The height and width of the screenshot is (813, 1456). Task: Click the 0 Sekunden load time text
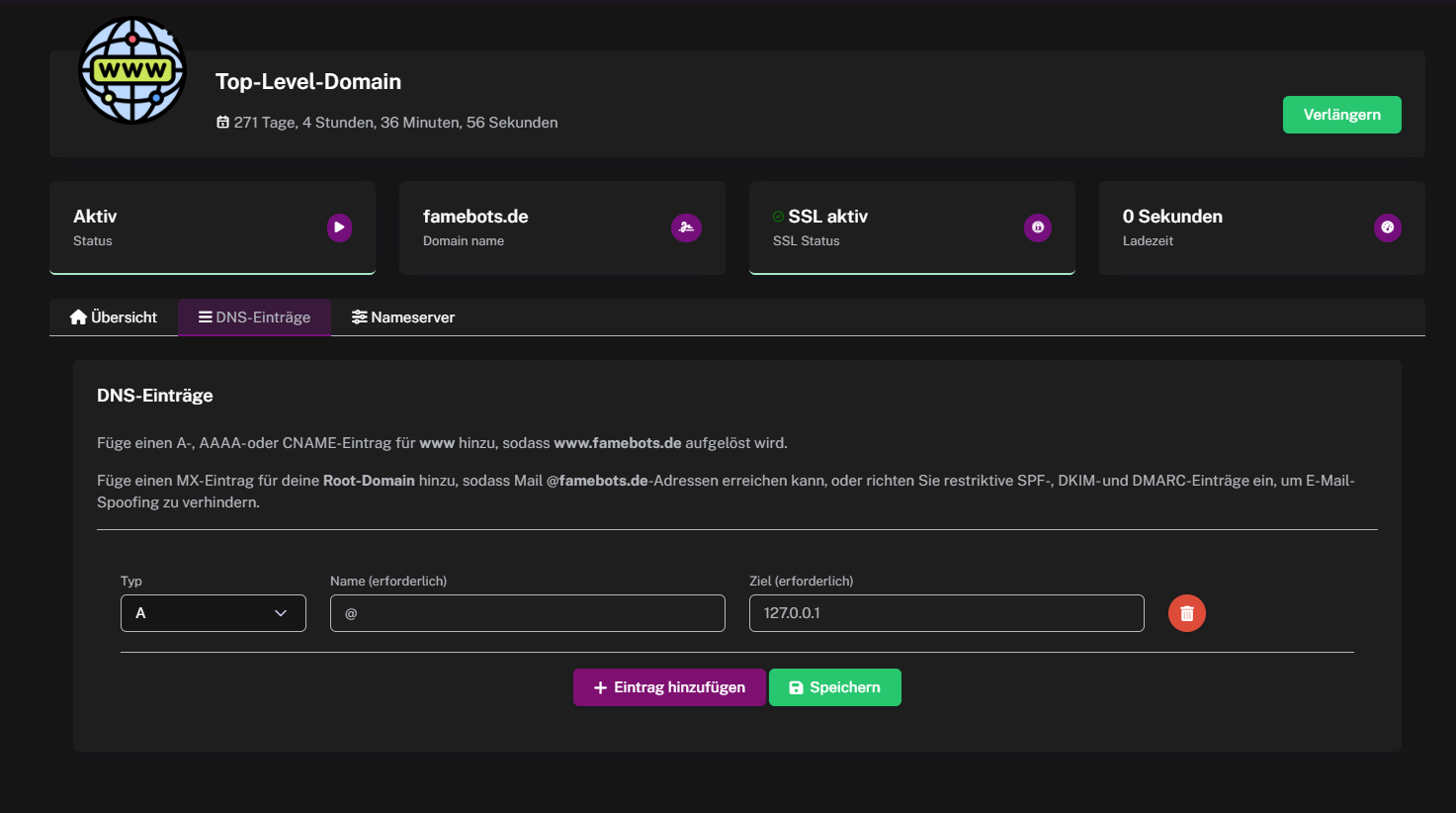pyautogui.click(x=1172, y=217)
